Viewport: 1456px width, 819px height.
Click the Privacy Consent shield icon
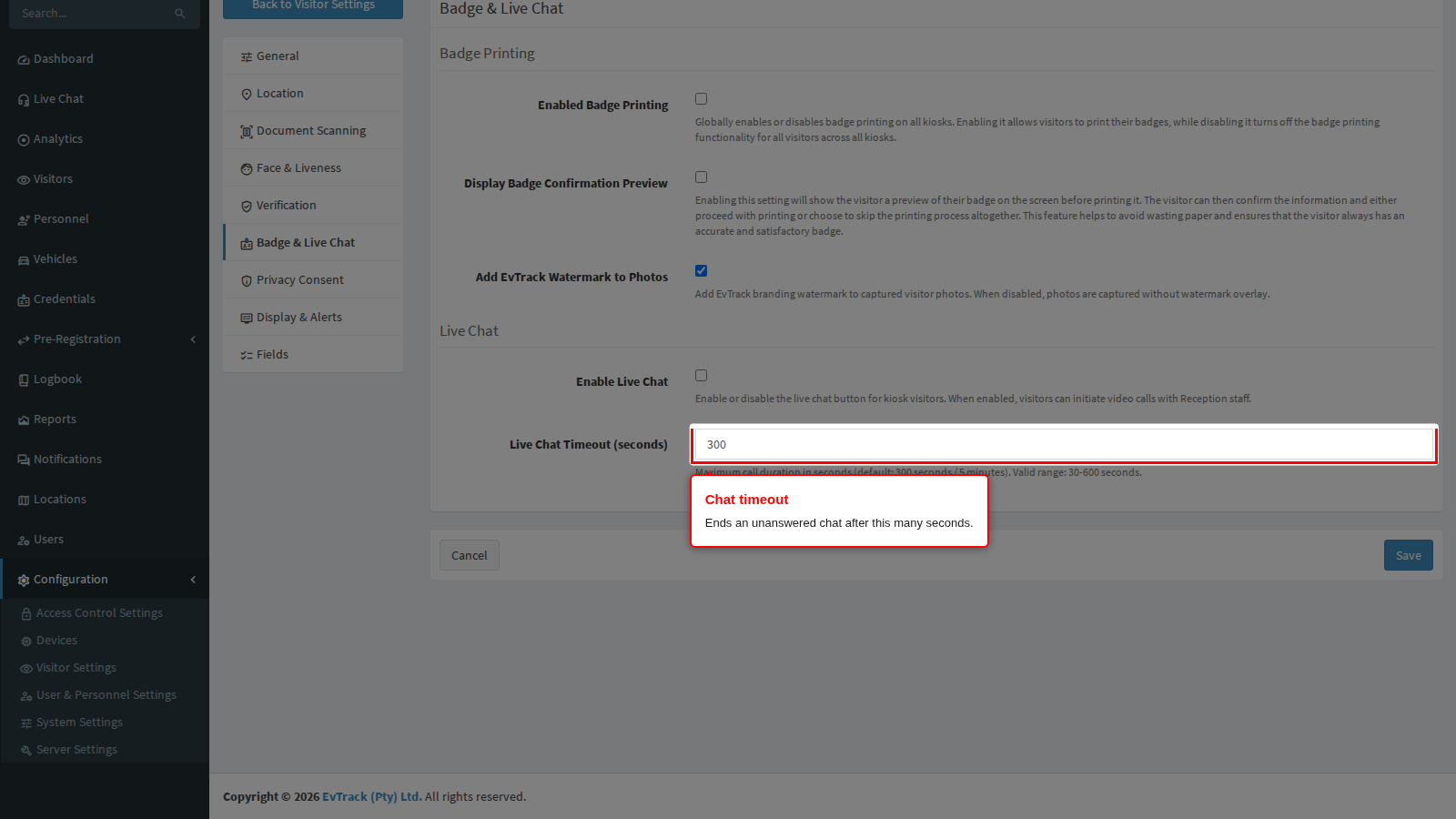[x=247, y=281]
